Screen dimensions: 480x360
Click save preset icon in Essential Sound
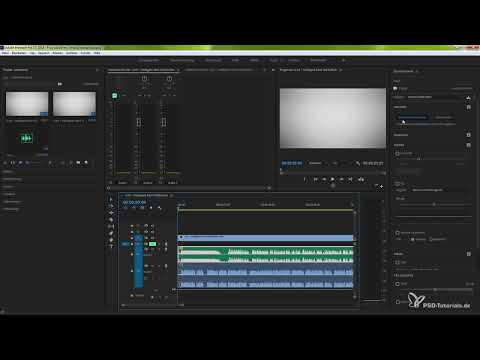click(x=469, y=98)
